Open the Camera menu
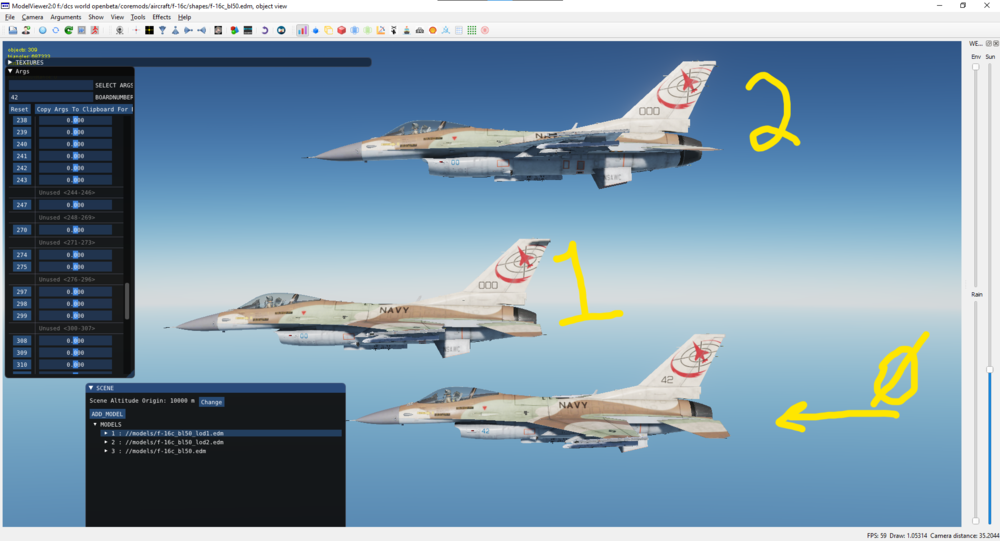Viewport: 1000px width, 541px height. [32, 17]
